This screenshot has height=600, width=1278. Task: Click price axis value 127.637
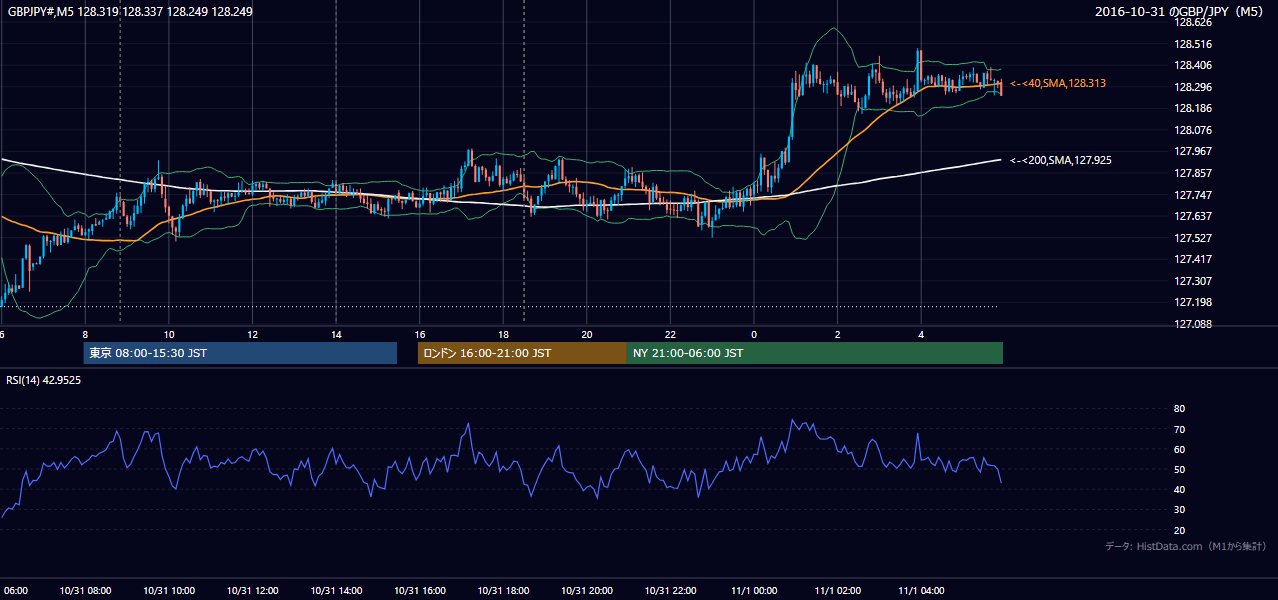[1194, 217]
